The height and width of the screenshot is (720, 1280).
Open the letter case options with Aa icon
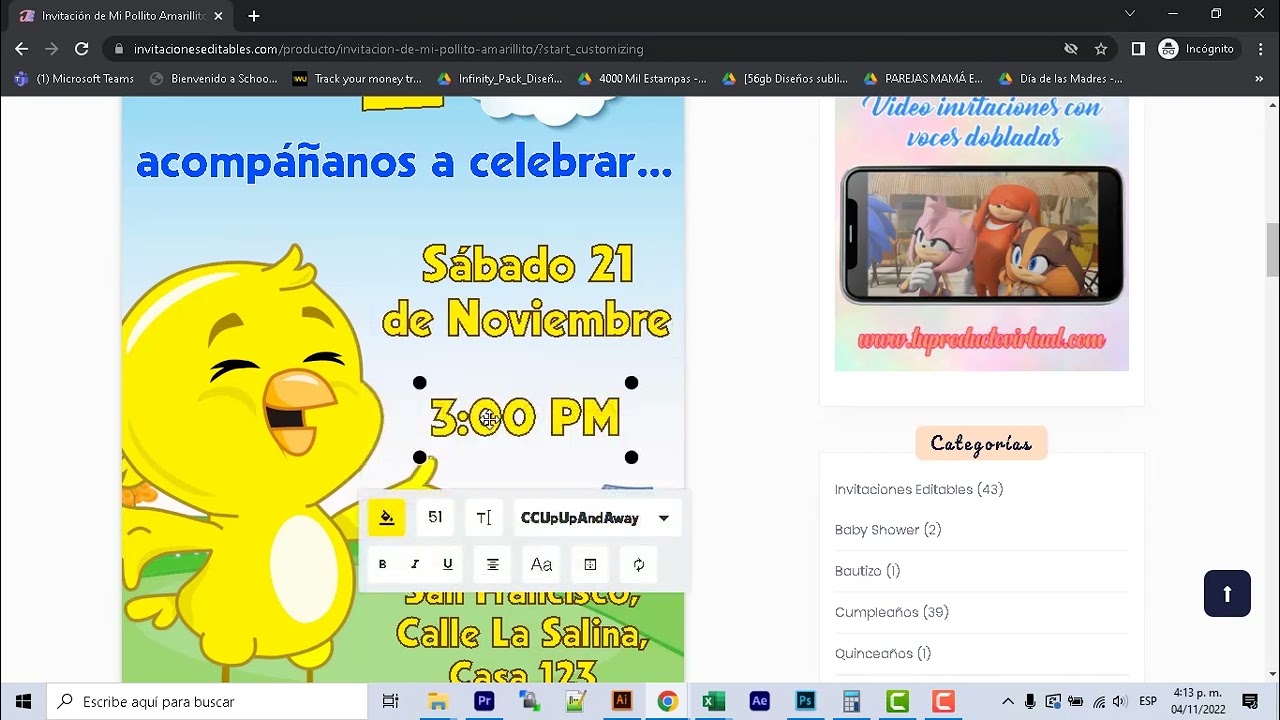coord(540,564)
